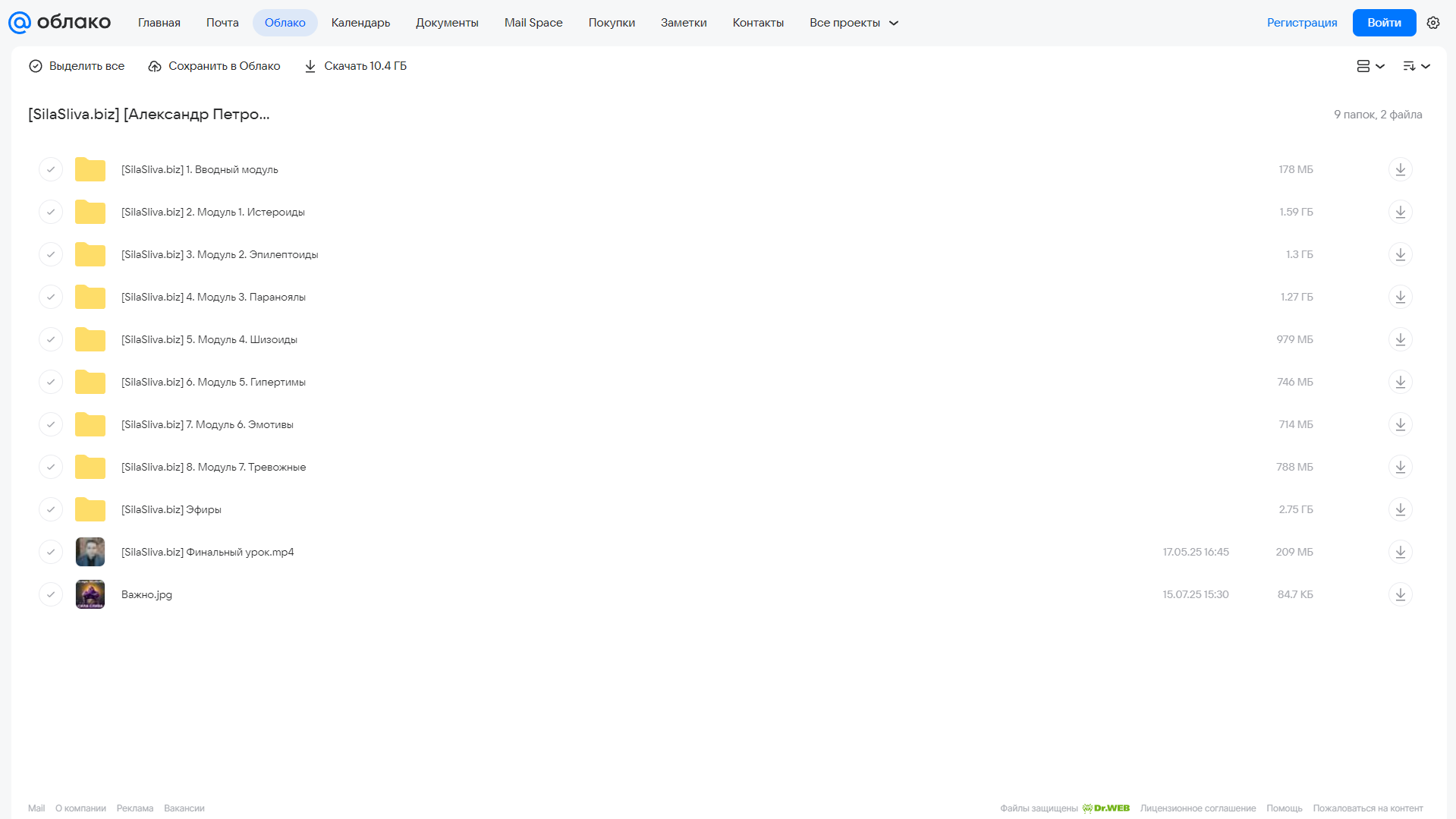The height and width of the screenshot is (819, 1456).
Task: Open the sort order dropdown
Action: 1416,66
